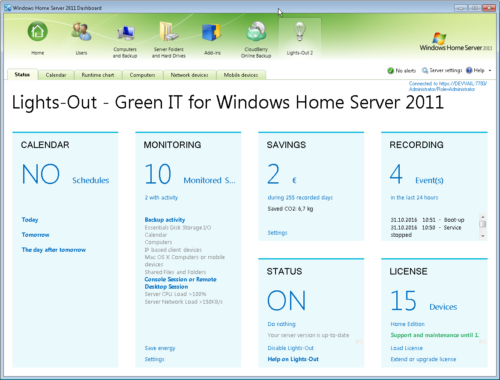The height and width of the screenshot is (380, 500).
Task: Click the No alerts status icon
Action: tap(390, 70)
